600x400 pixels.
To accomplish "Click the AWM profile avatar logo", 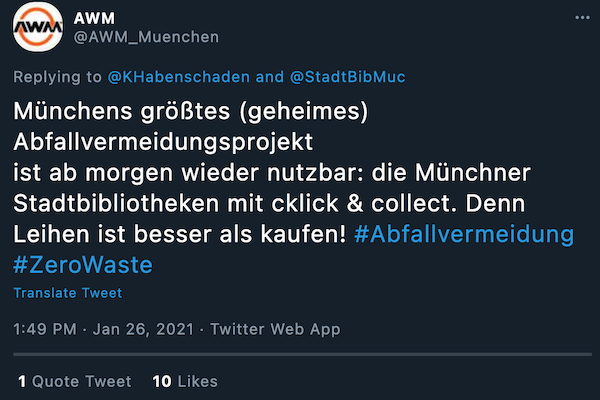I will pyautogui.click(x=39, y=28).
